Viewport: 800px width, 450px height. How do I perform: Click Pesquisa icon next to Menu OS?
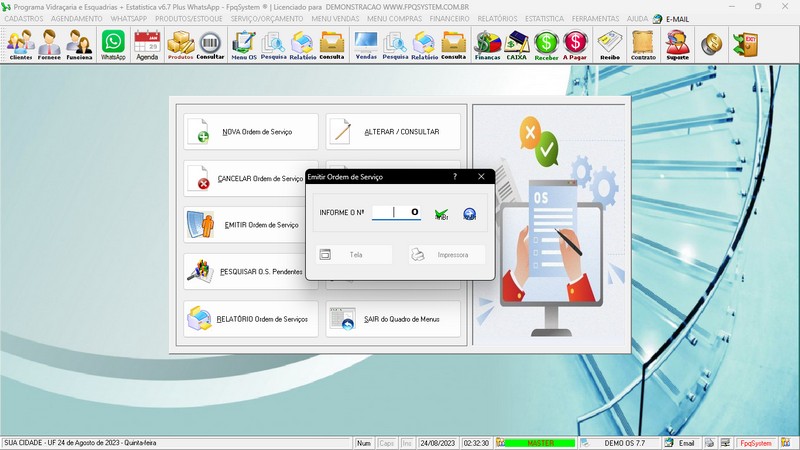pyautogui.click(x=273, y=45)
